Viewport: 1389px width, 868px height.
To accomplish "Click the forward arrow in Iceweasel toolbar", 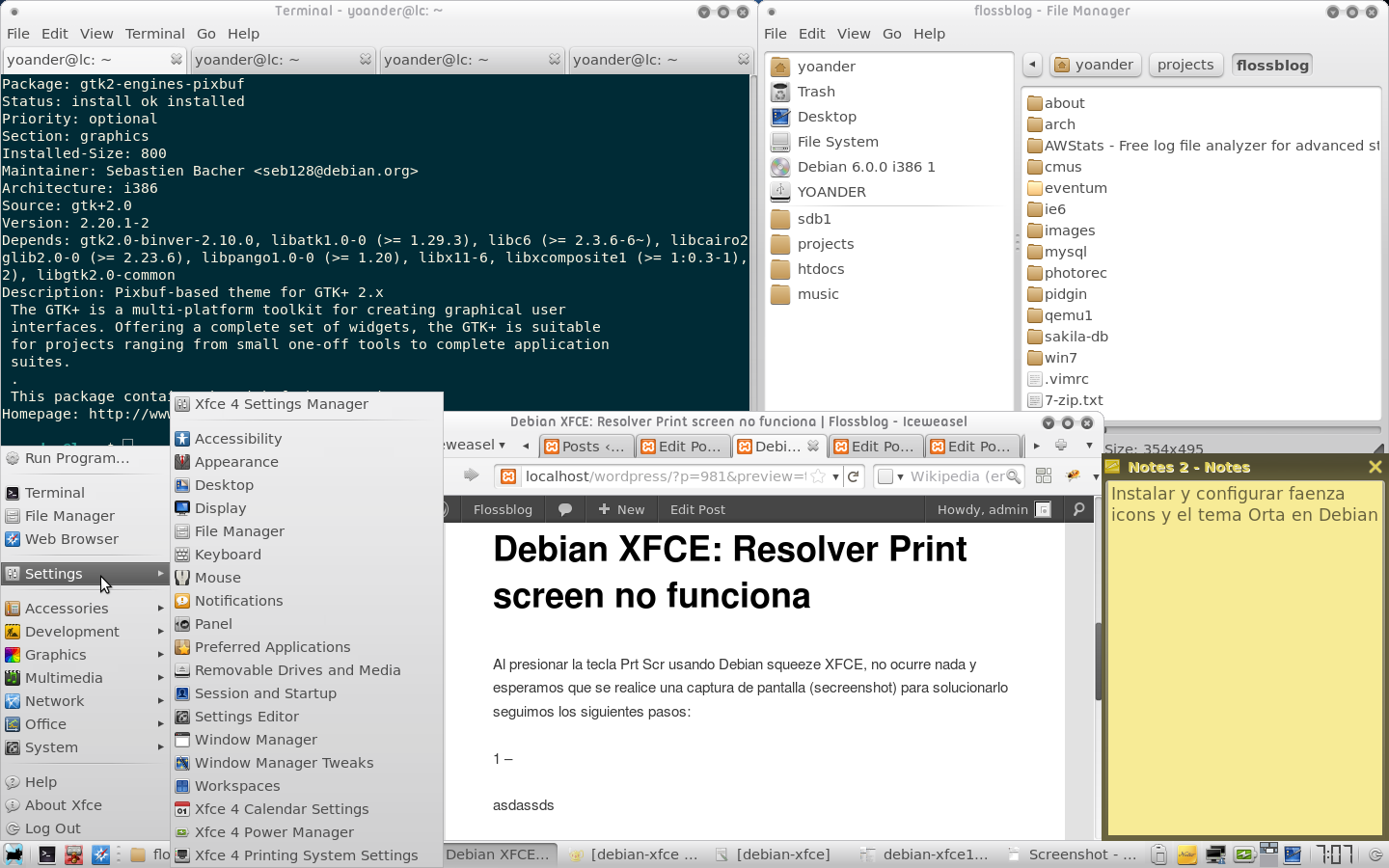I will tap(471, 475).
